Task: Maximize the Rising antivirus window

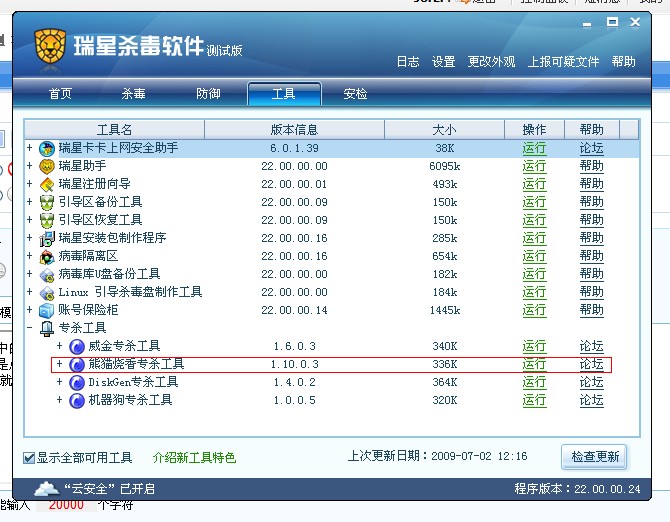Action: click(x=612, y=22)
